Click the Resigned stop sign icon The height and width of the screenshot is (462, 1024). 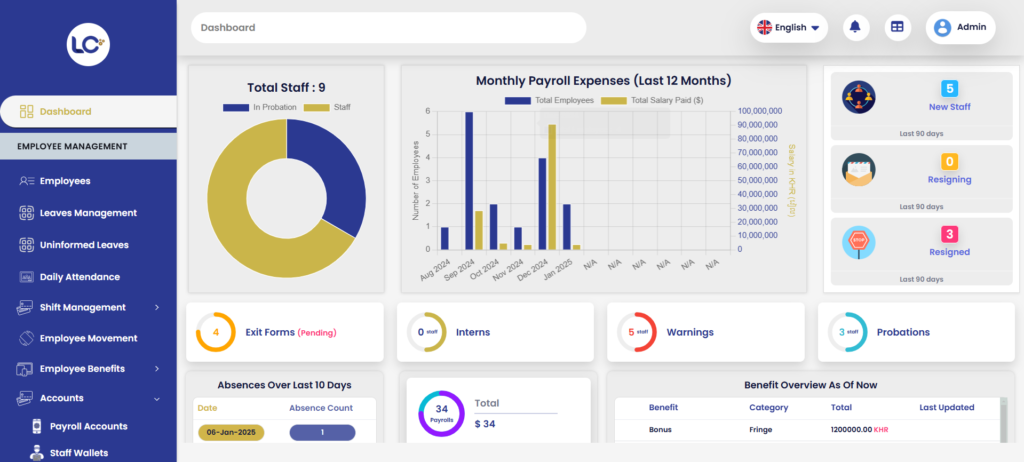point(859,243)
